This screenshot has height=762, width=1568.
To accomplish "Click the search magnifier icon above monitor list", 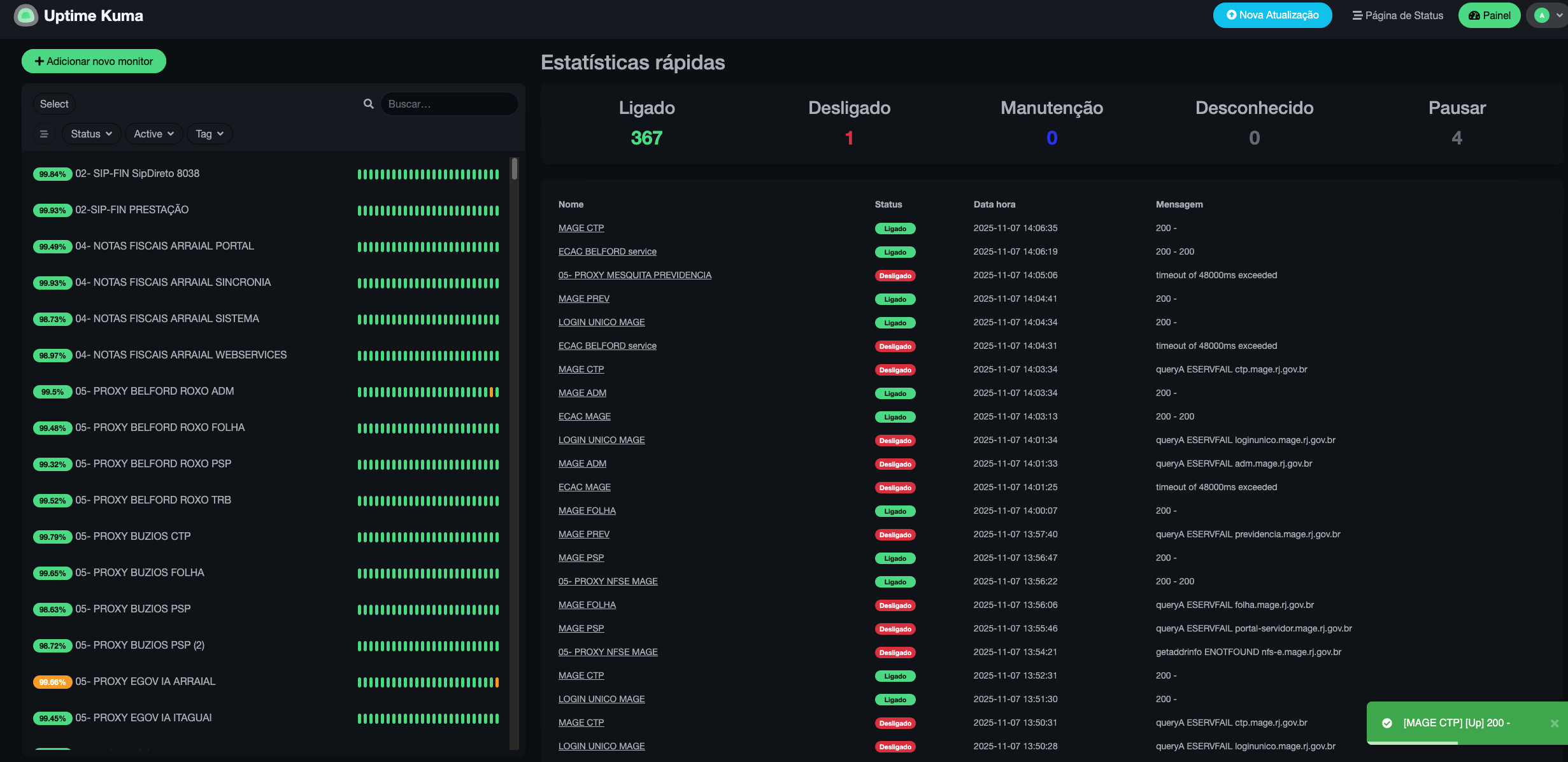I will click(368, 104).
